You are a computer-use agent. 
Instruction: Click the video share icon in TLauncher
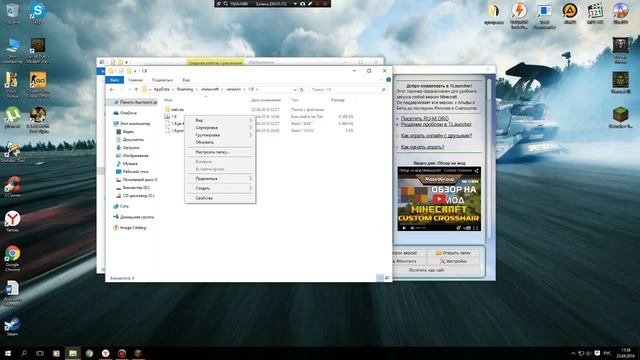[x=476, y=171]
